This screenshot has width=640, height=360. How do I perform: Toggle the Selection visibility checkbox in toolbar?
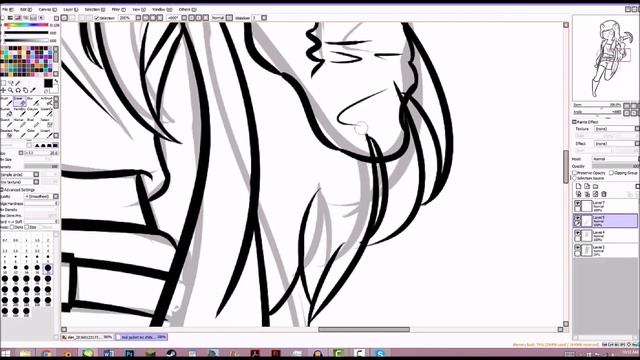tap(97, 18)
